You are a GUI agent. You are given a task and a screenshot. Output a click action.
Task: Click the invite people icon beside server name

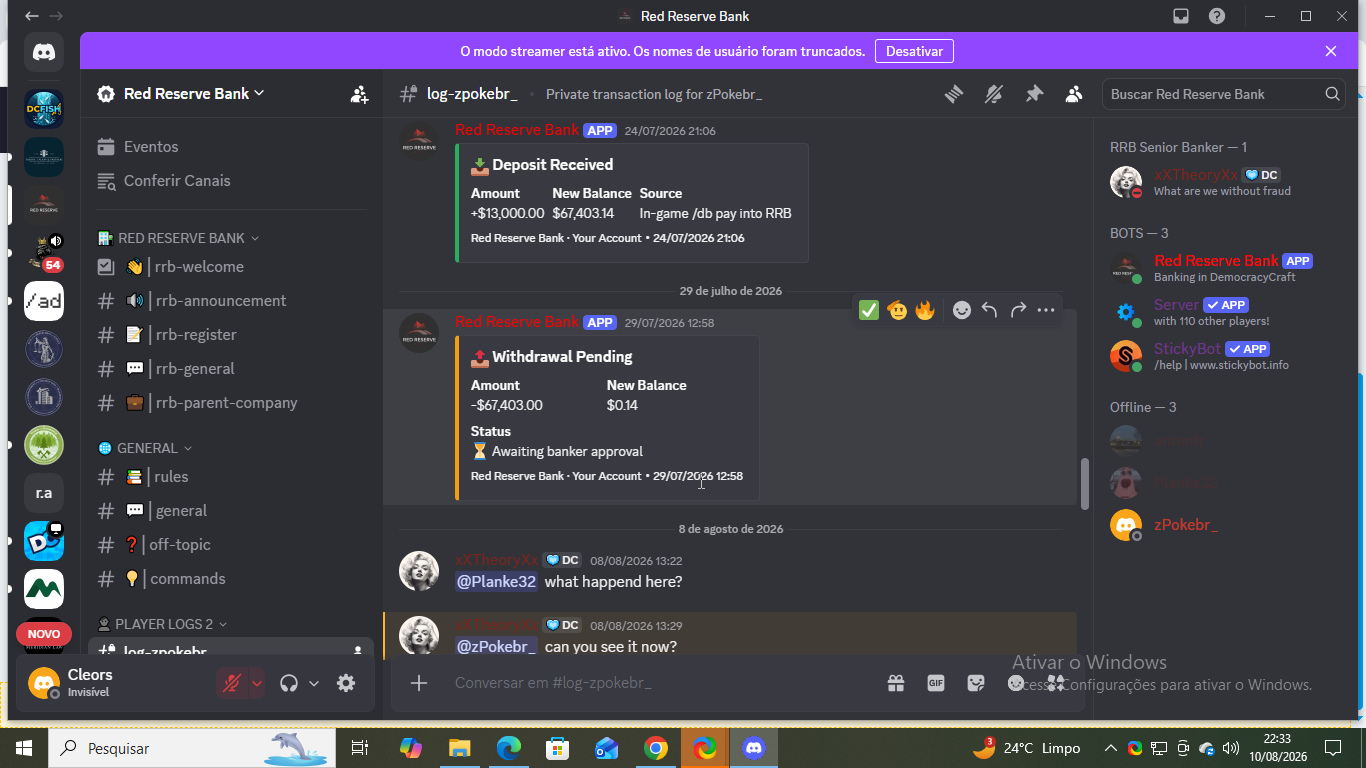pos(359,94)
